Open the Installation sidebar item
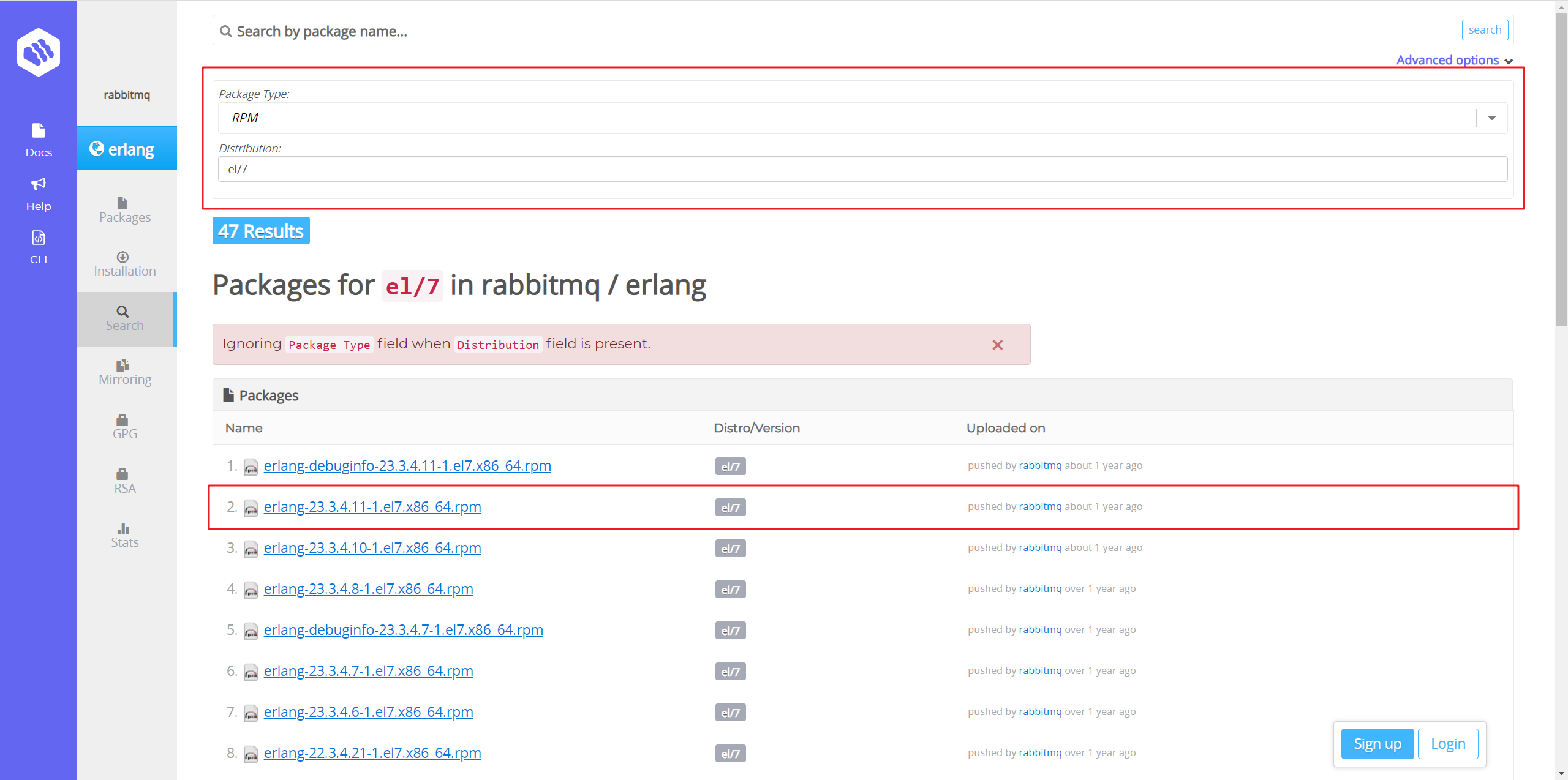Screen dimensions: 1568x780 coord(125,264)
